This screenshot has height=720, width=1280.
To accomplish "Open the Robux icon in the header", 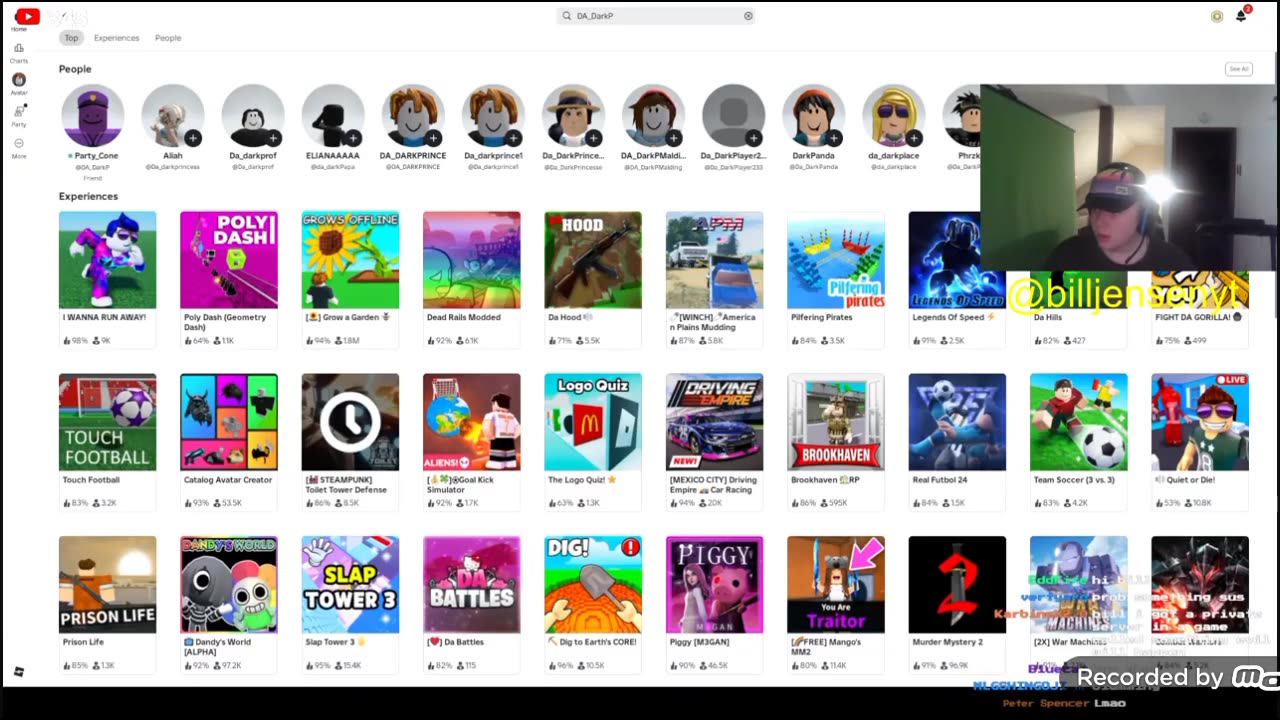I will coord(1217,16).
